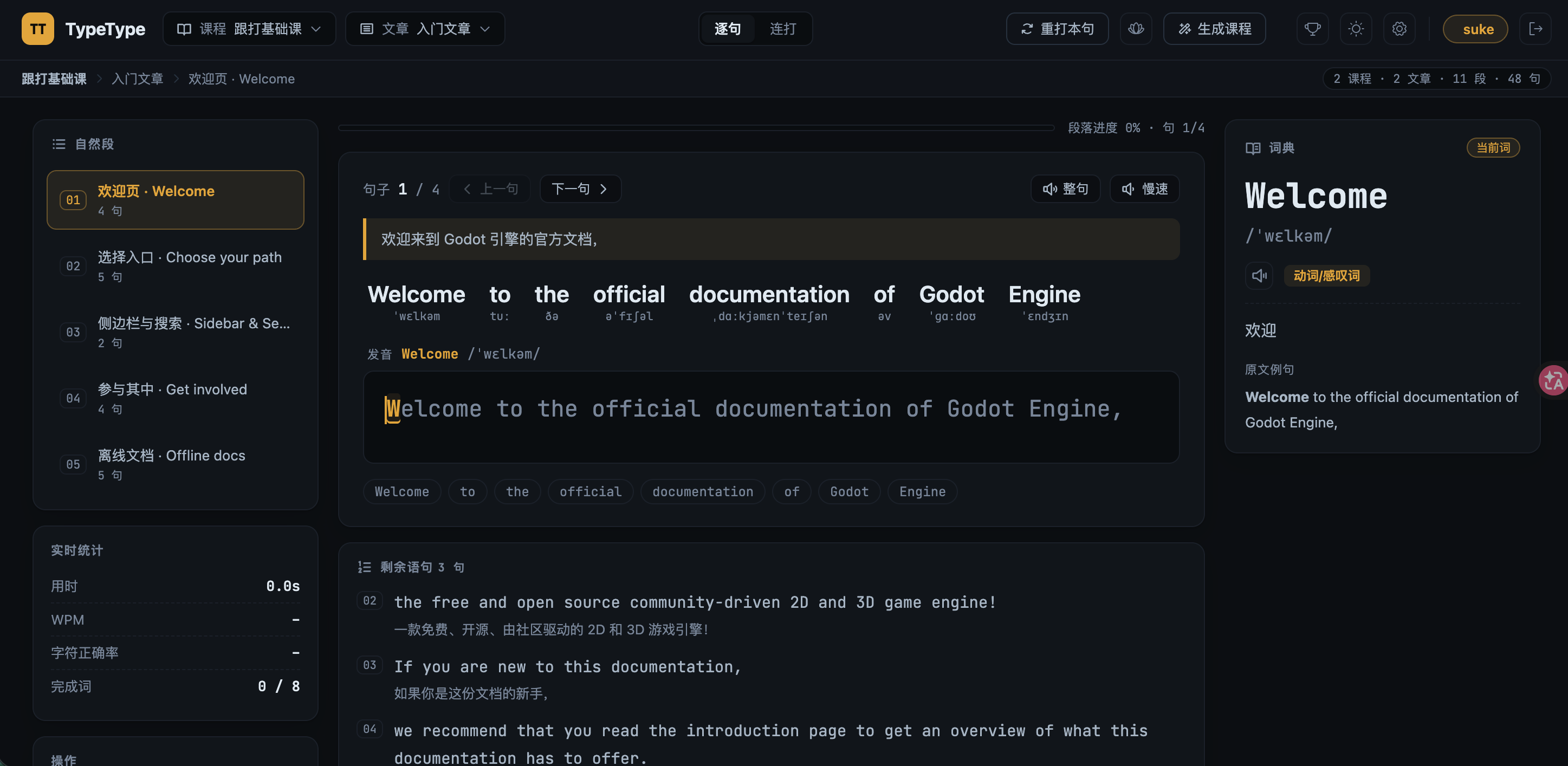This screenshot has width=1568, height=766.
Task: Open the 课程 跟打基础课 dropdown
Action: pos(249,29)
